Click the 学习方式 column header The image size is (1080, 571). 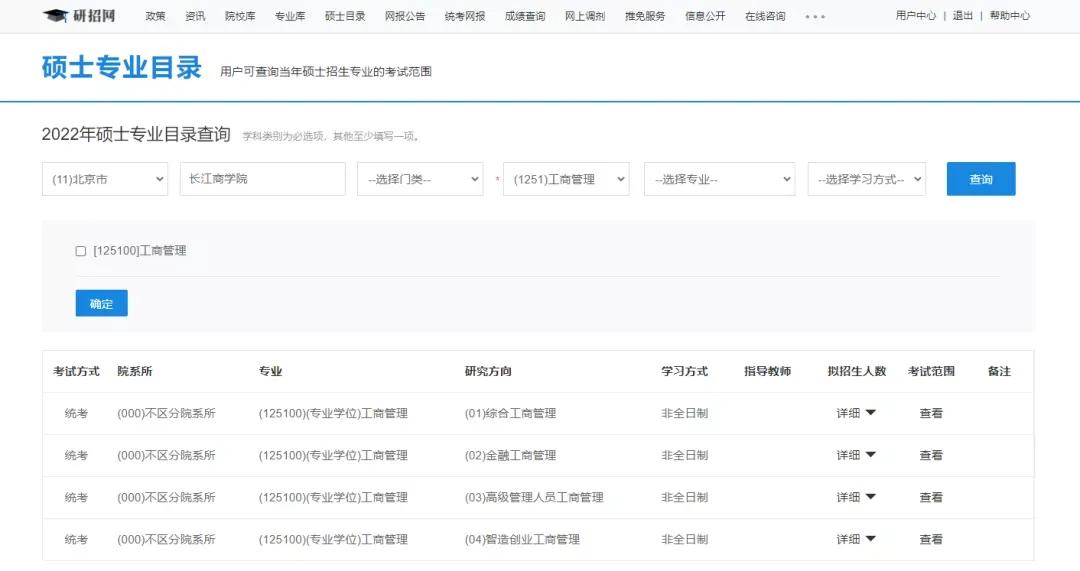coord(685,371)
